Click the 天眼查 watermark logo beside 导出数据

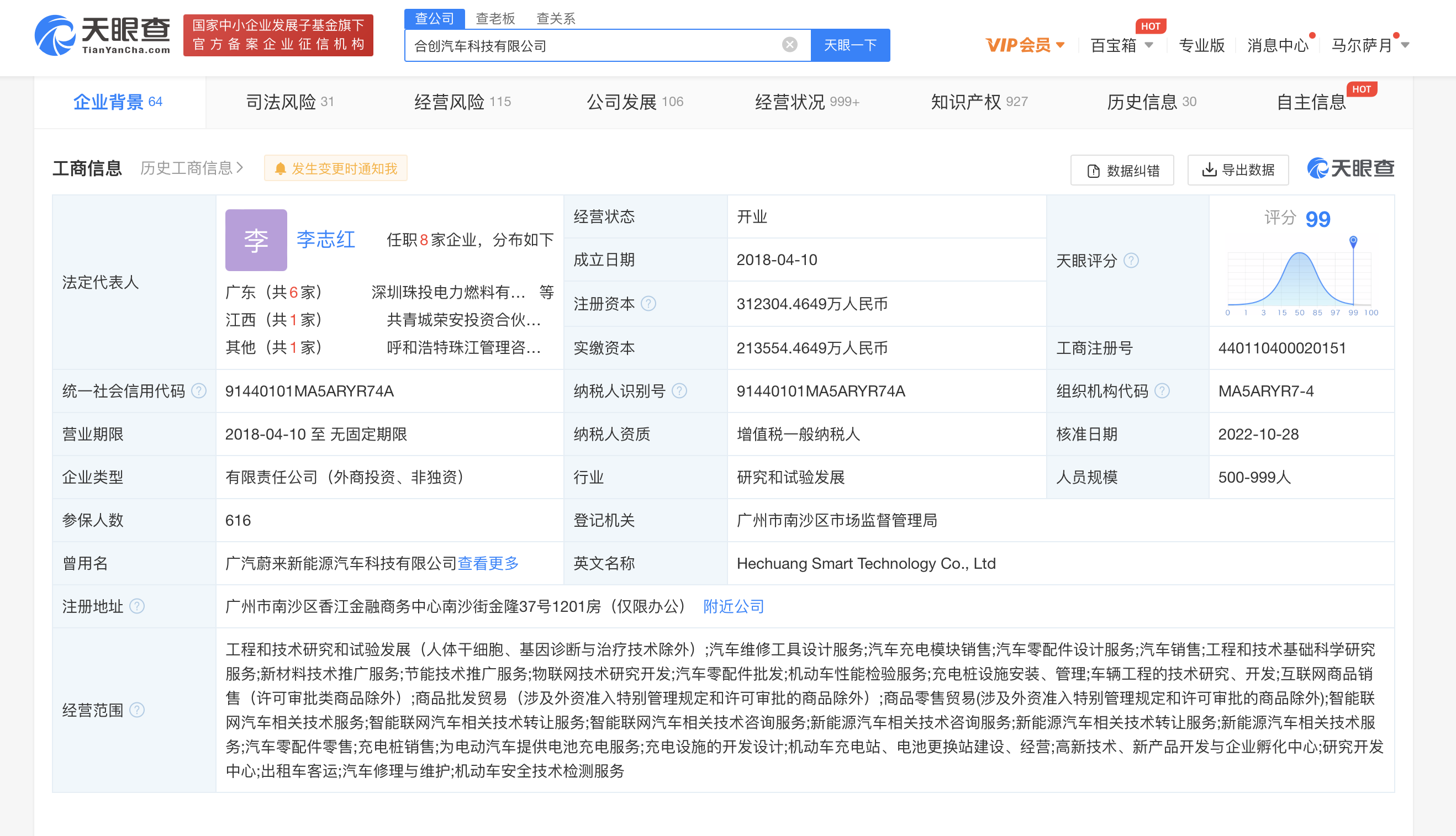[x=1351, y=168]
